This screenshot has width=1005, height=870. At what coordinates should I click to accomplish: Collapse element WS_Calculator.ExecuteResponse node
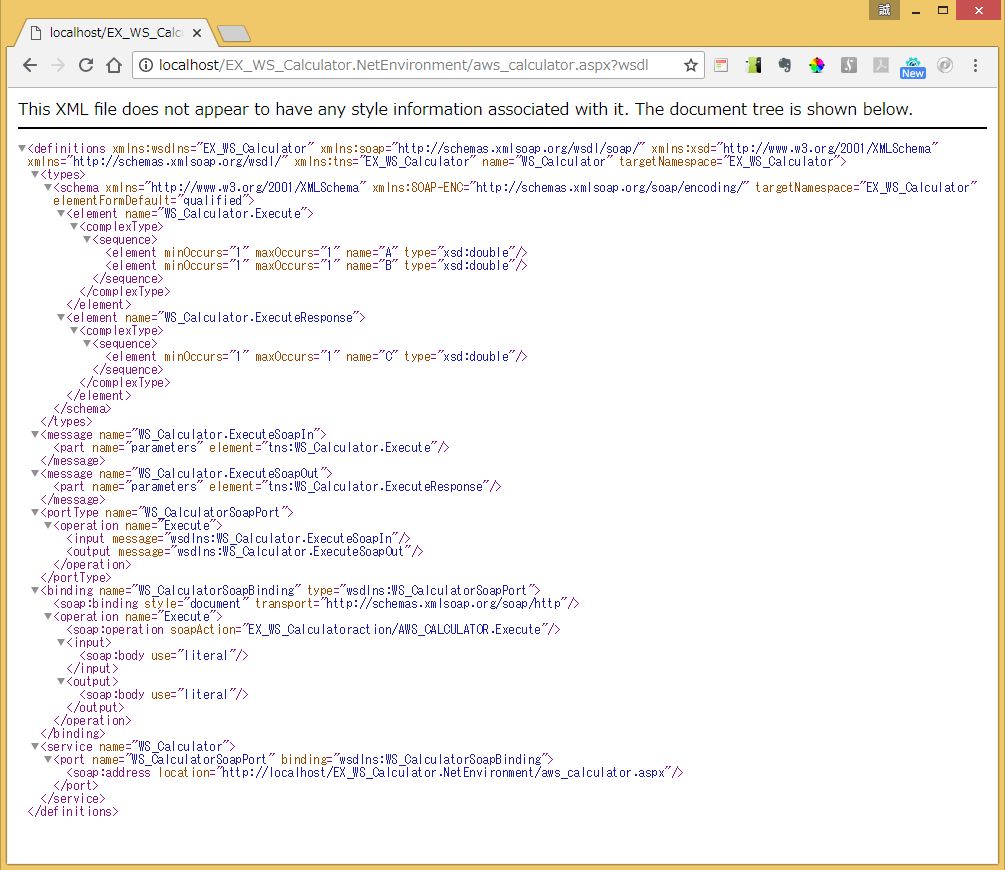(61, 317)
